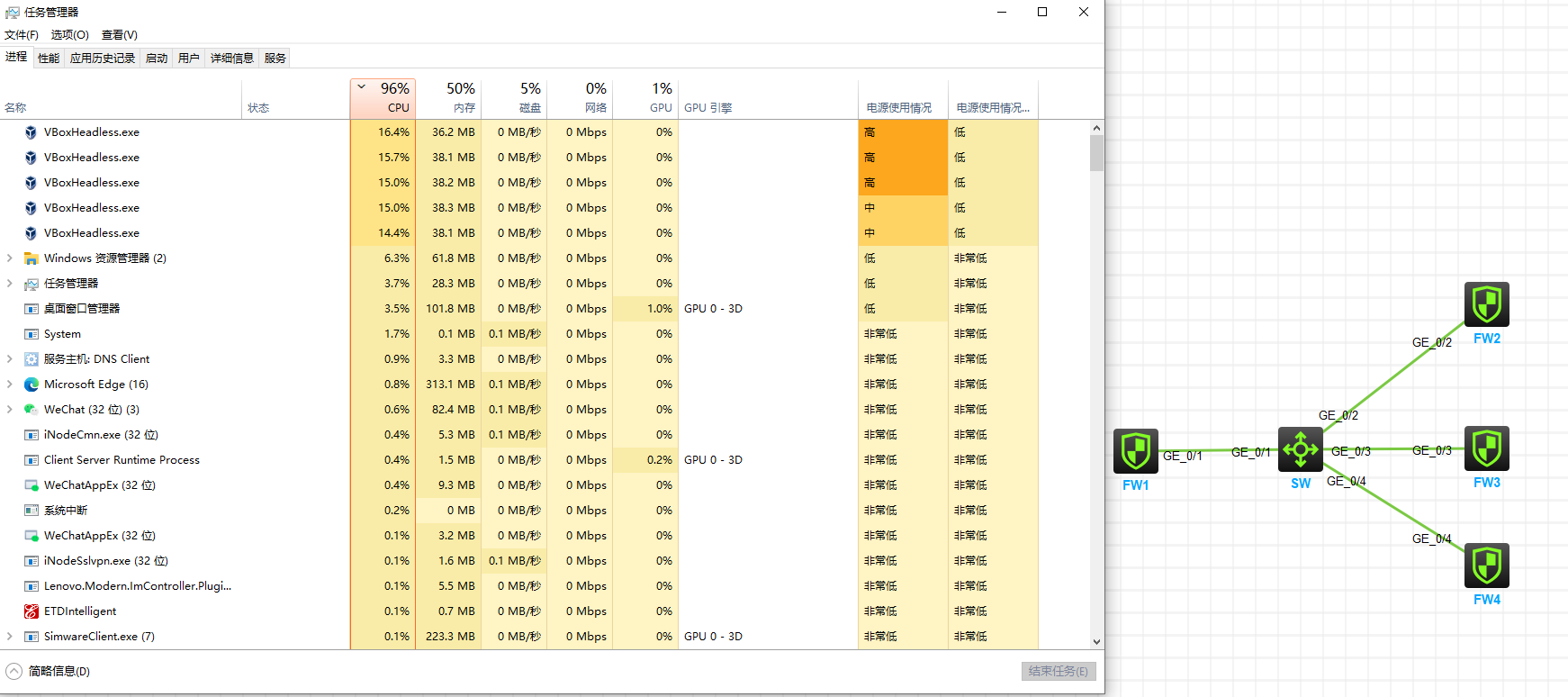Click the SimwareClient.exe process icon
Viewport: 1568px width, 697px height.
point(32,637)
